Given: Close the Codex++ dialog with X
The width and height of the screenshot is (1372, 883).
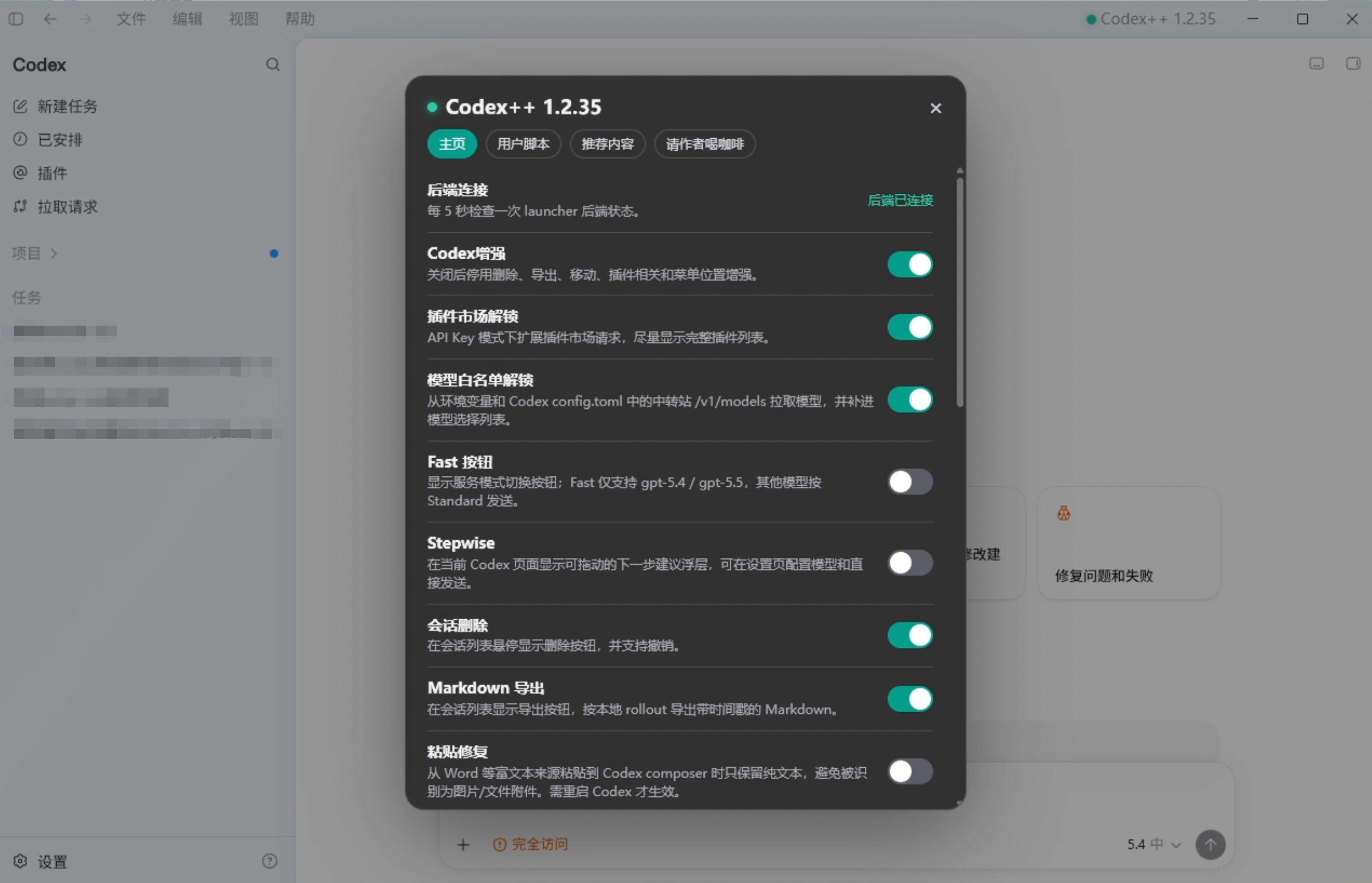Looking at the screenshot, I should pyautogui.click(x=936, y=108).
